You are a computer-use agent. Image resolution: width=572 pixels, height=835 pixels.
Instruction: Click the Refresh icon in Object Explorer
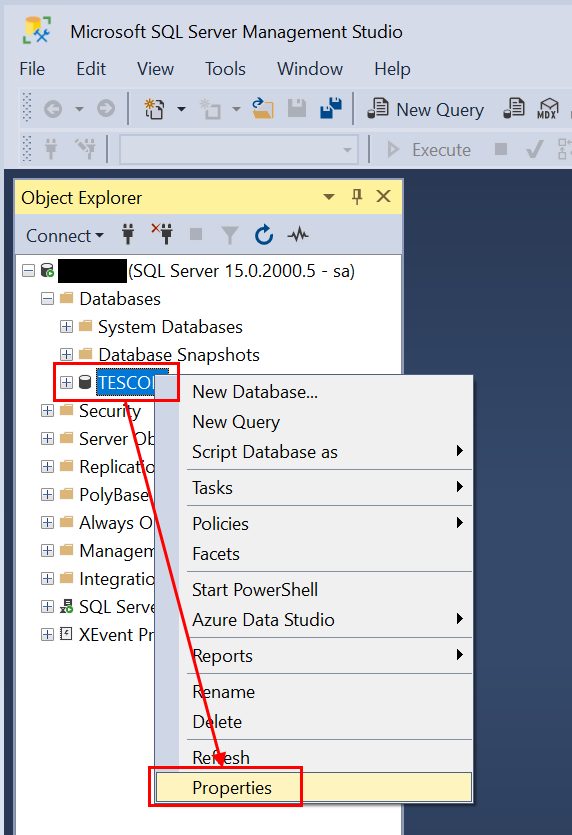pos(264,234)
